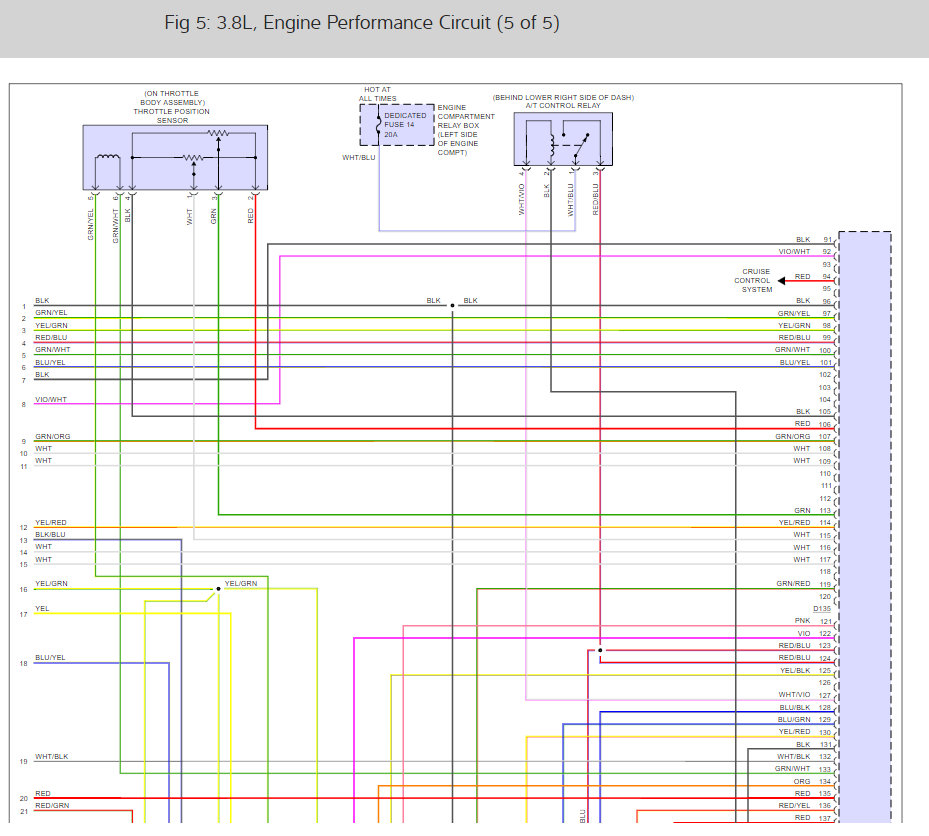Click the GRN/RED label at pin 119
Viewport: 929px width, 836px height.
793,584
